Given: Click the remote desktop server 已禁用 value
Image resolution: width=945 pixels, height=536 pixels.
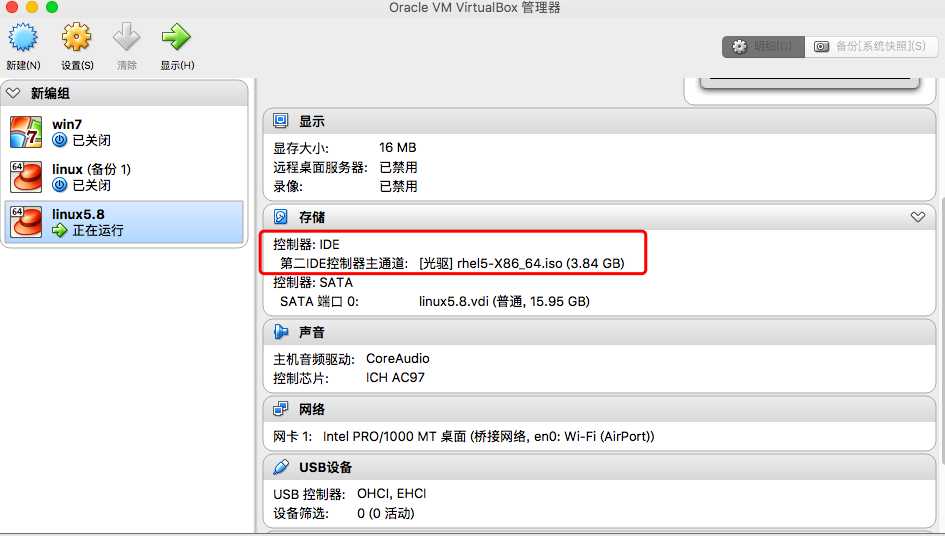Looking at the screenshot, I should (398, 168).
